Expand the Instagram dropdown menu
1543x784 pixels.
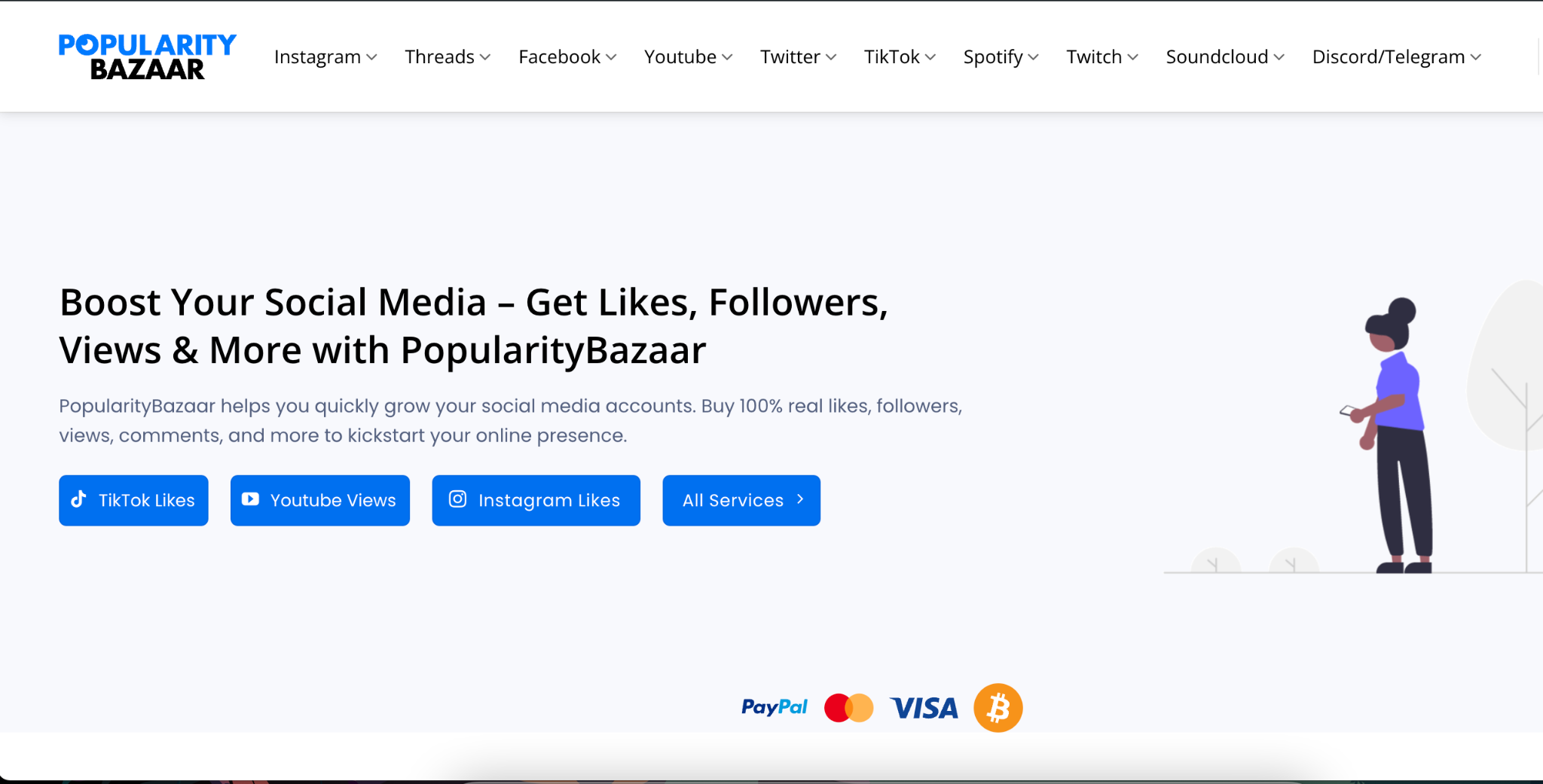(x=325, y=57)
